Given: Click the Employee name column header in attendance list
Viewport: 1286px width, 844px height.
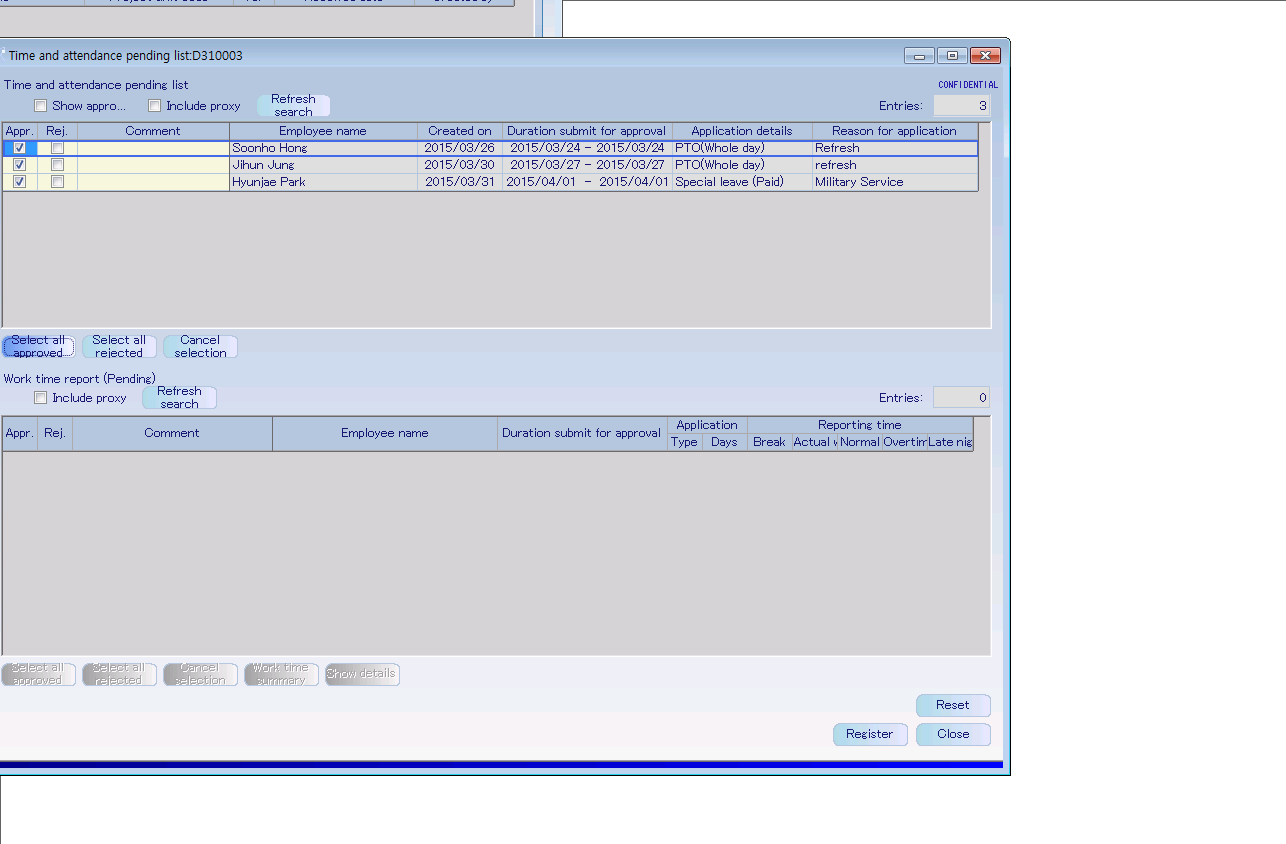Looking at the screenshot, I should coord(323,131).
